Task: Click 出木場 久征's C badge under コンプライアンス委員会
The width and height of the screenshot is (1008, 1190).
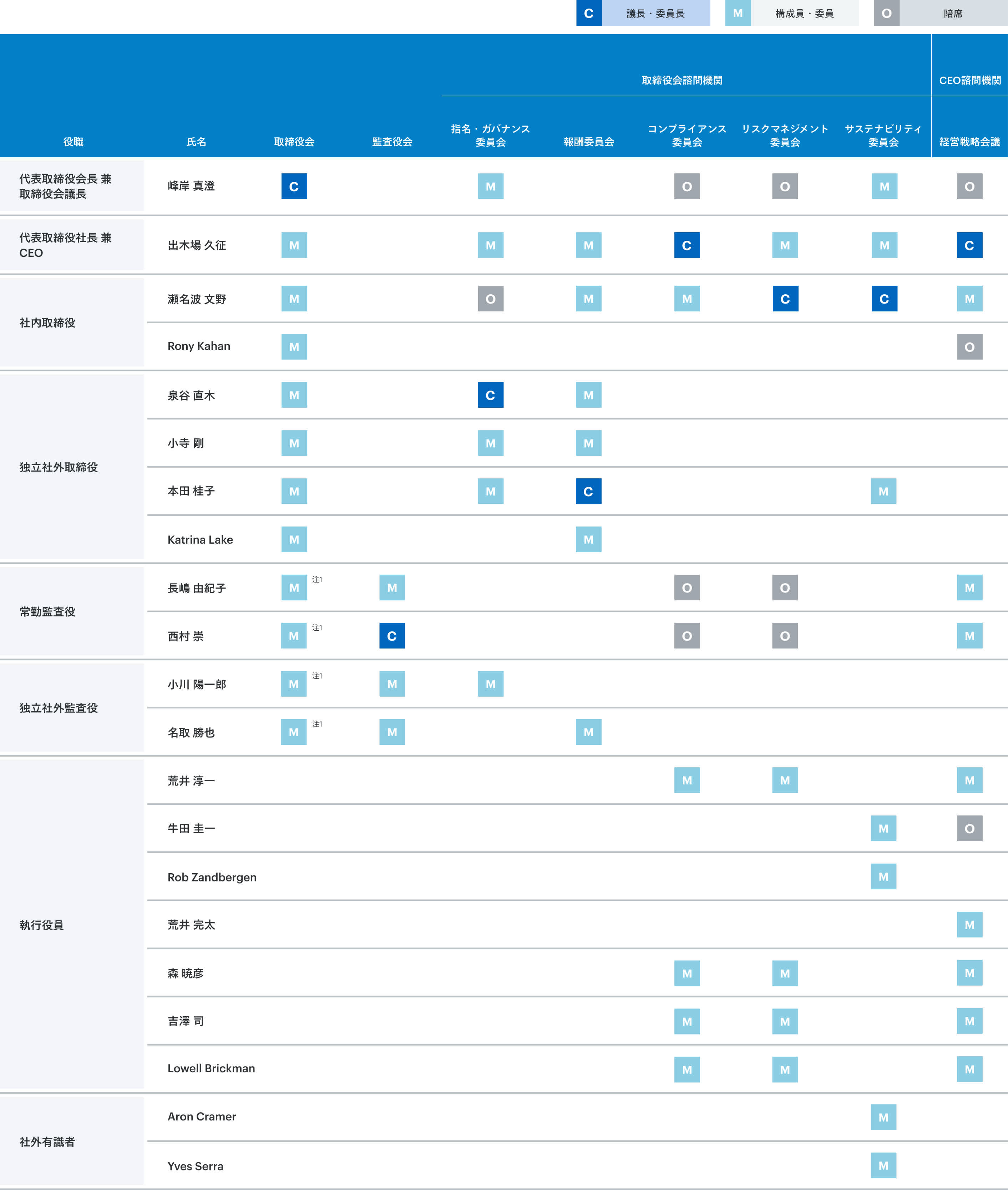Action: click(686, 245)
